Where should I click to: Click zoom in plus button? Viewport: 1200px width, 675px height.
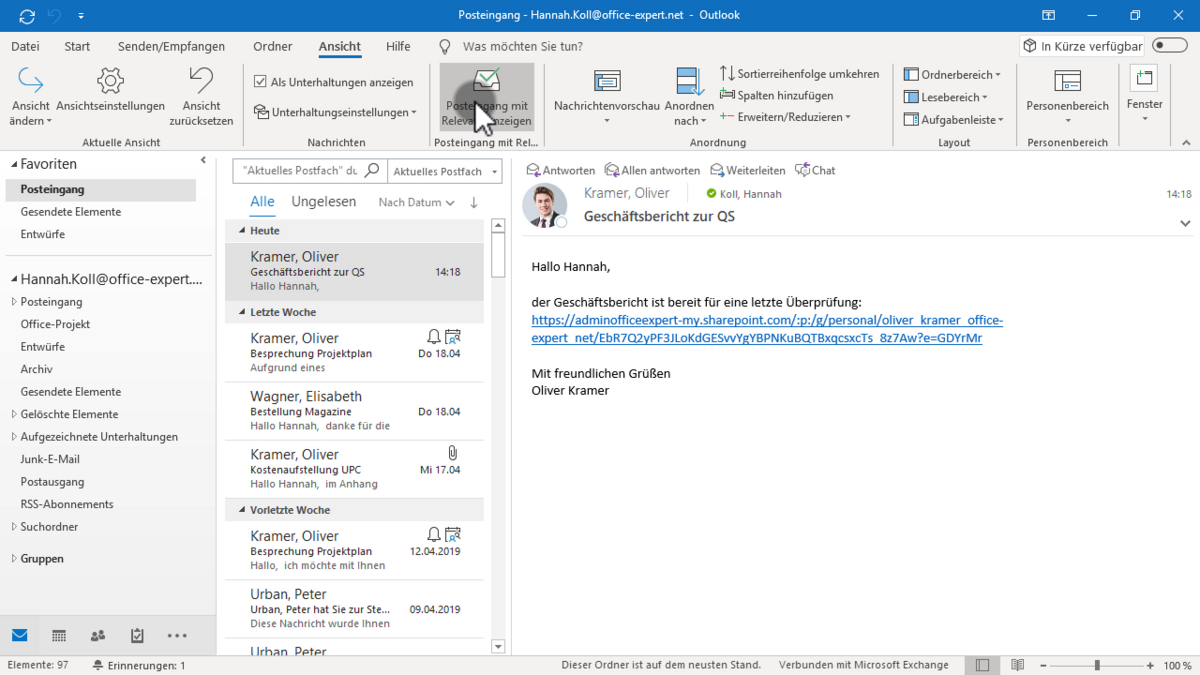pos(1152,665)
